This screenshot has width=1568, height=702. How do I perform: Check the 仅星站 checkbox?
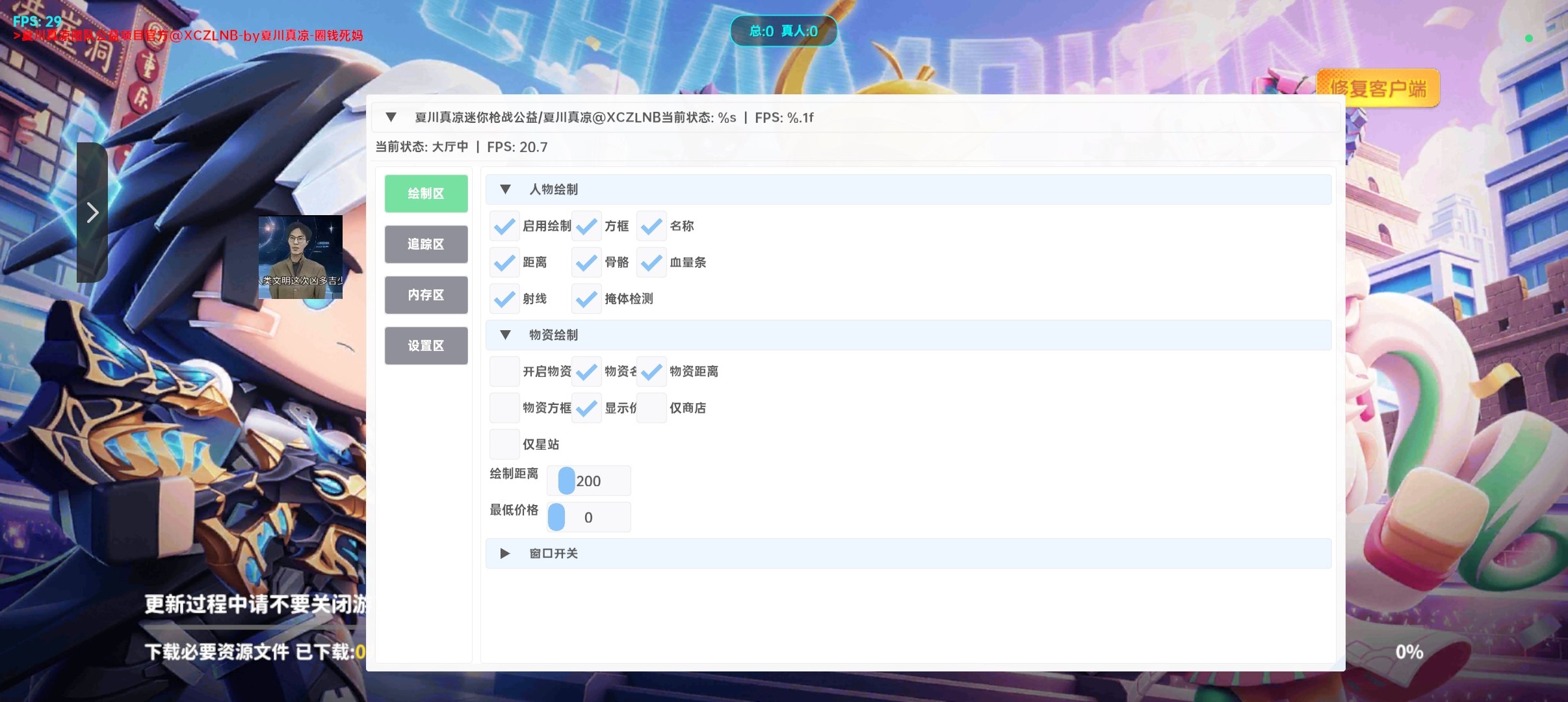pyautogui.click(x=504, y=444)
